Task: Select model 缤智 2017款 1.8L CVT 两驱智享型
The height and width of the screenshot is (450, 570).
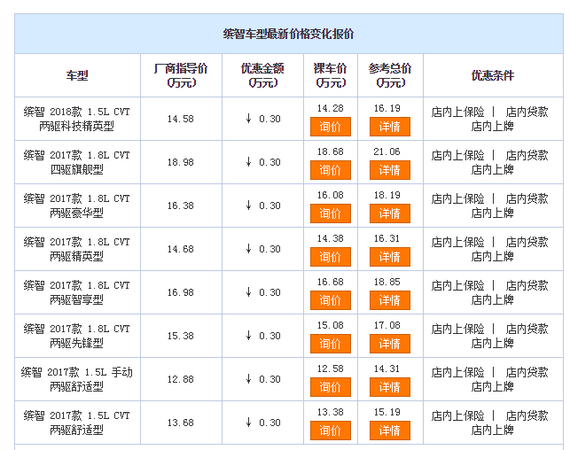Action: (x=77, y=293)
